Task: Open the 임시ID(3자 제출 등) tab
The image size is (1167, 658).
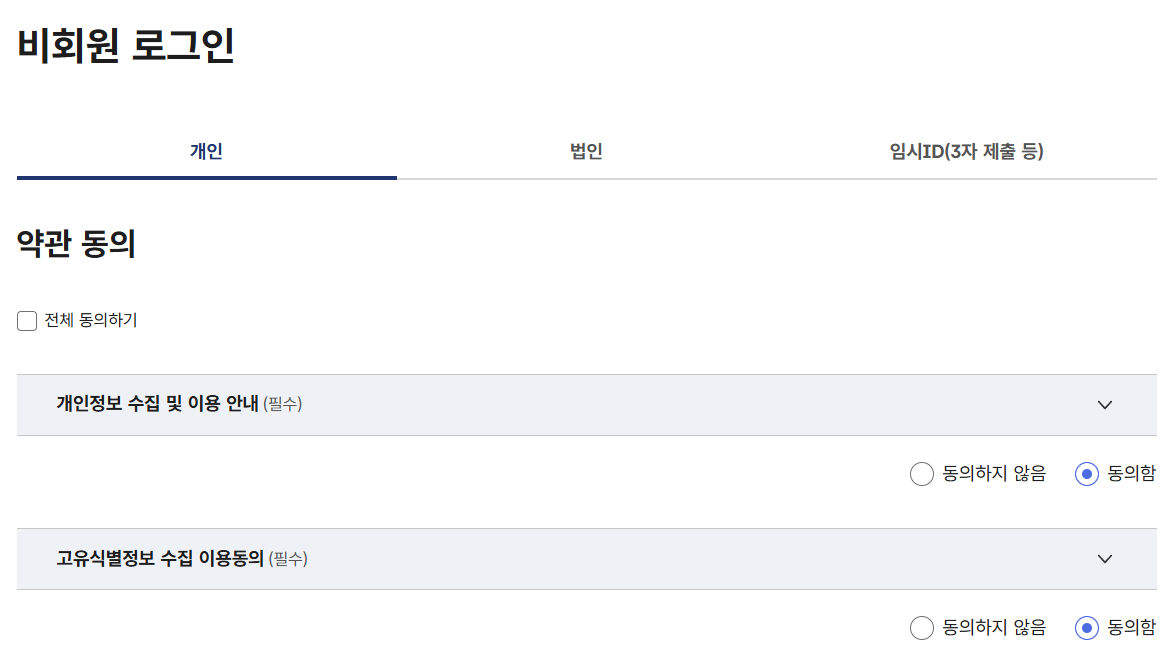Action: coord(967,152)
